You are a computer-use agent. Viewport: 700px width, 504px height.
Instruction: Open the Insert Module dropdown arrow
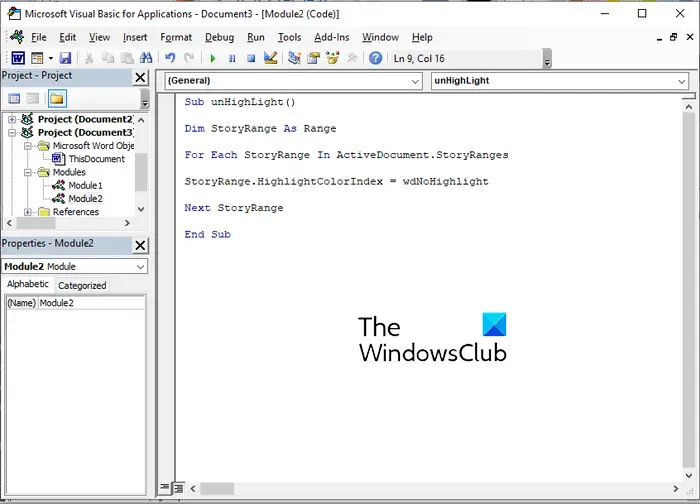point(50,58)
